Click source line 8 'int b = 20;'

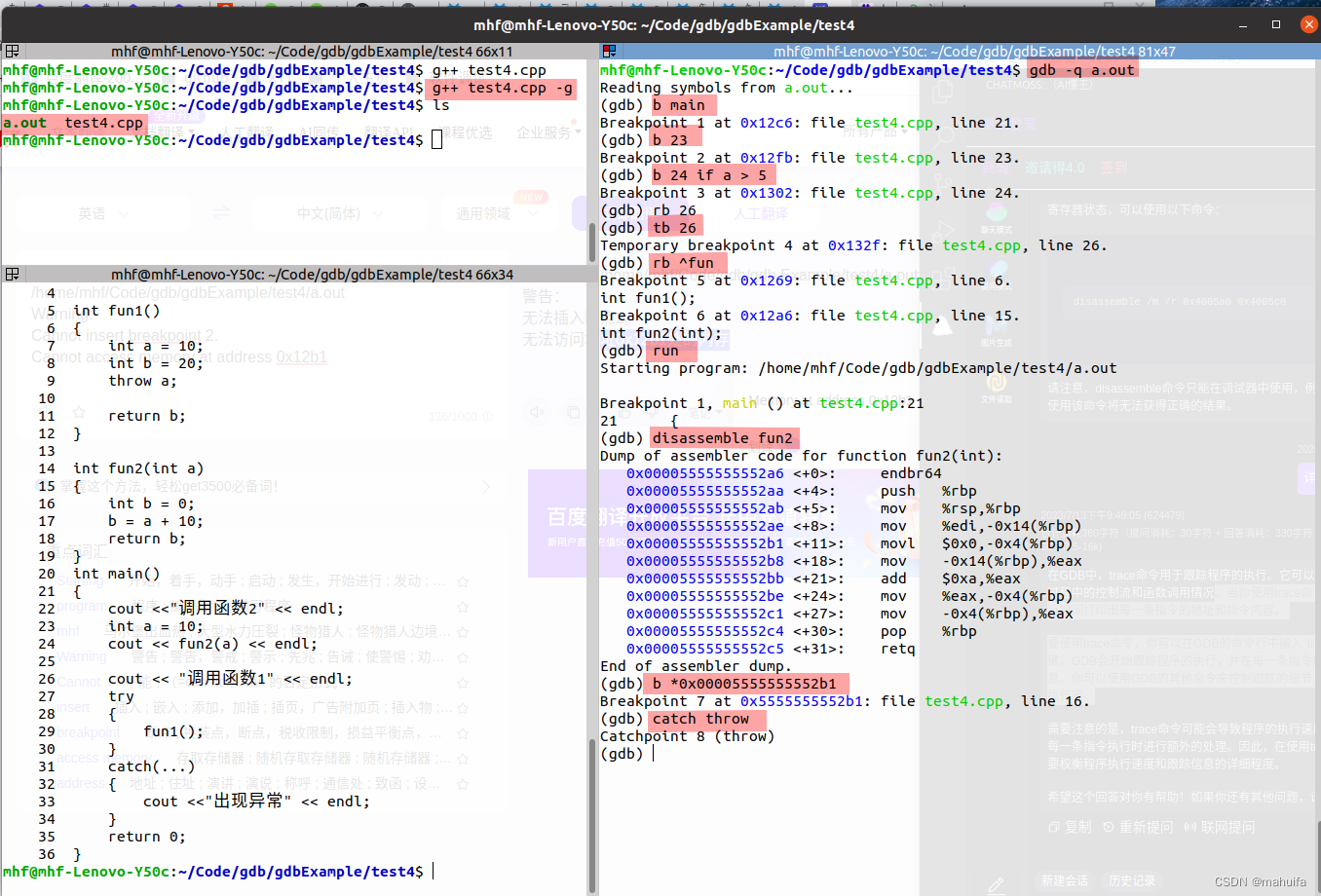pyautogui.click(x=156, y=363)
